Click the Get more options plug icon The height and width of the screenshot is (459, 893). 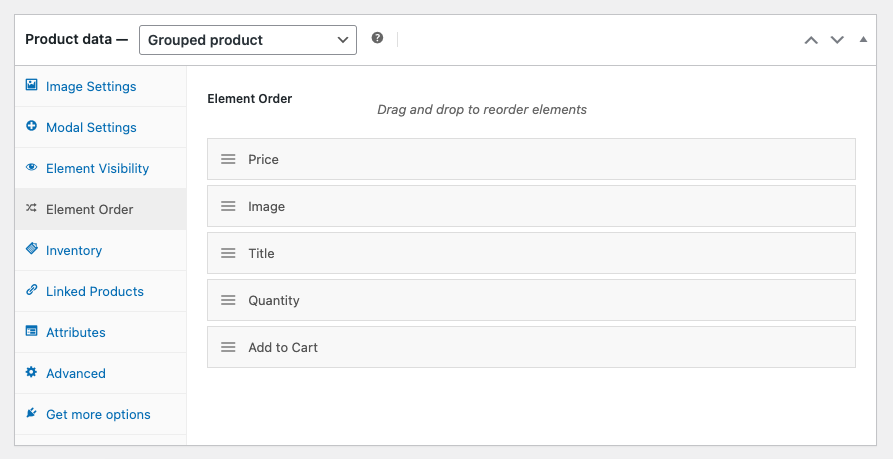pos(31,414)
